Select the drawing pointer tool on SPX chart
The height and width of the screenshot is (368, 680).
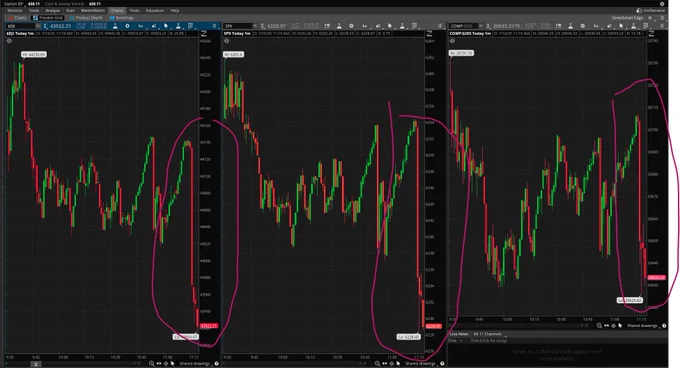click(x=389, y=26)
